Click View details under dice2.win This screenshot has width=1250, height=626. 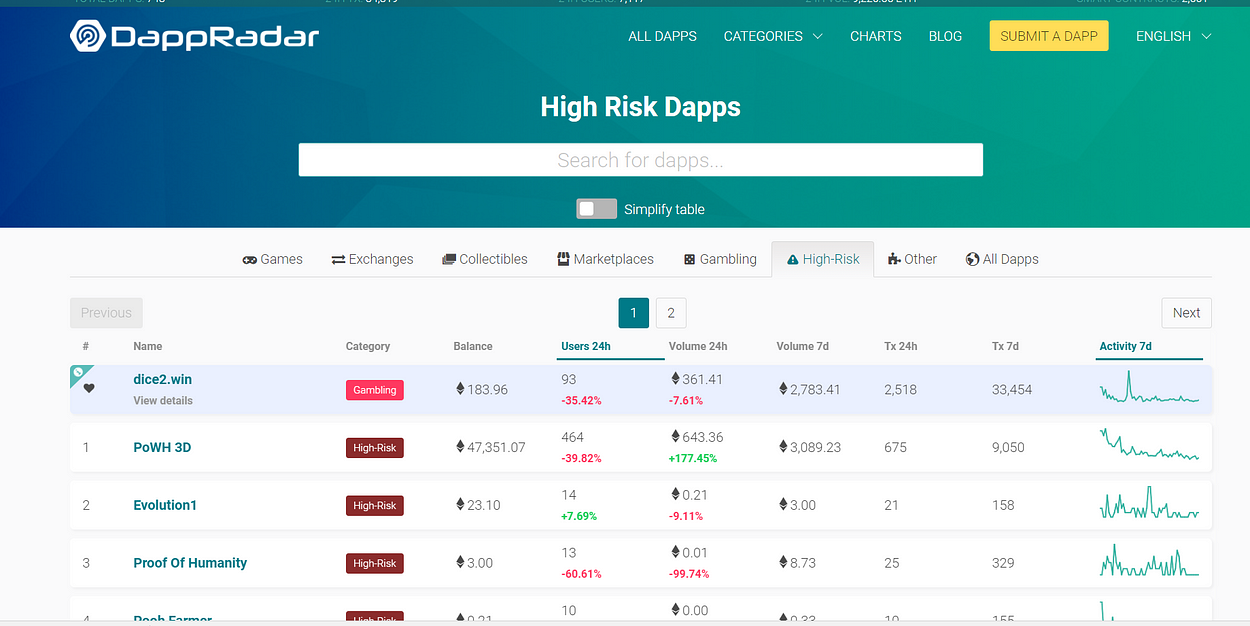coord(163,400)
